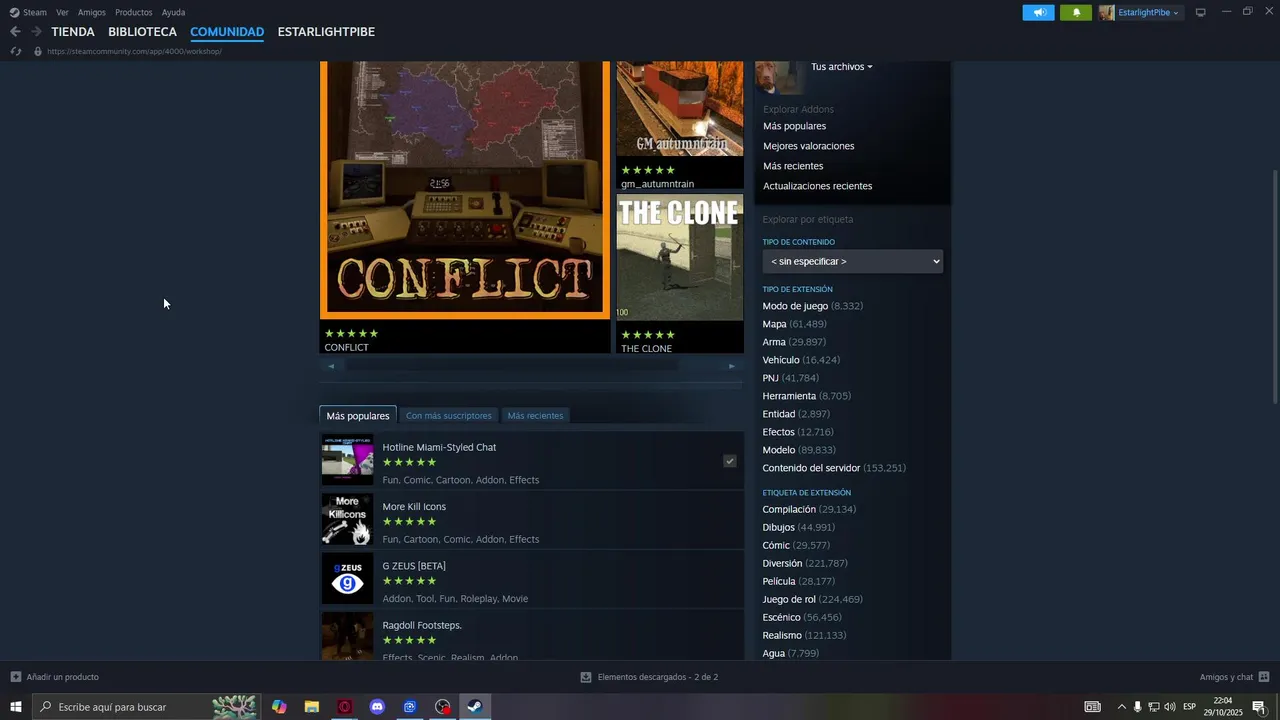Open the ESTARLIGHTPIBE profile section

click(x=326, y=32)
